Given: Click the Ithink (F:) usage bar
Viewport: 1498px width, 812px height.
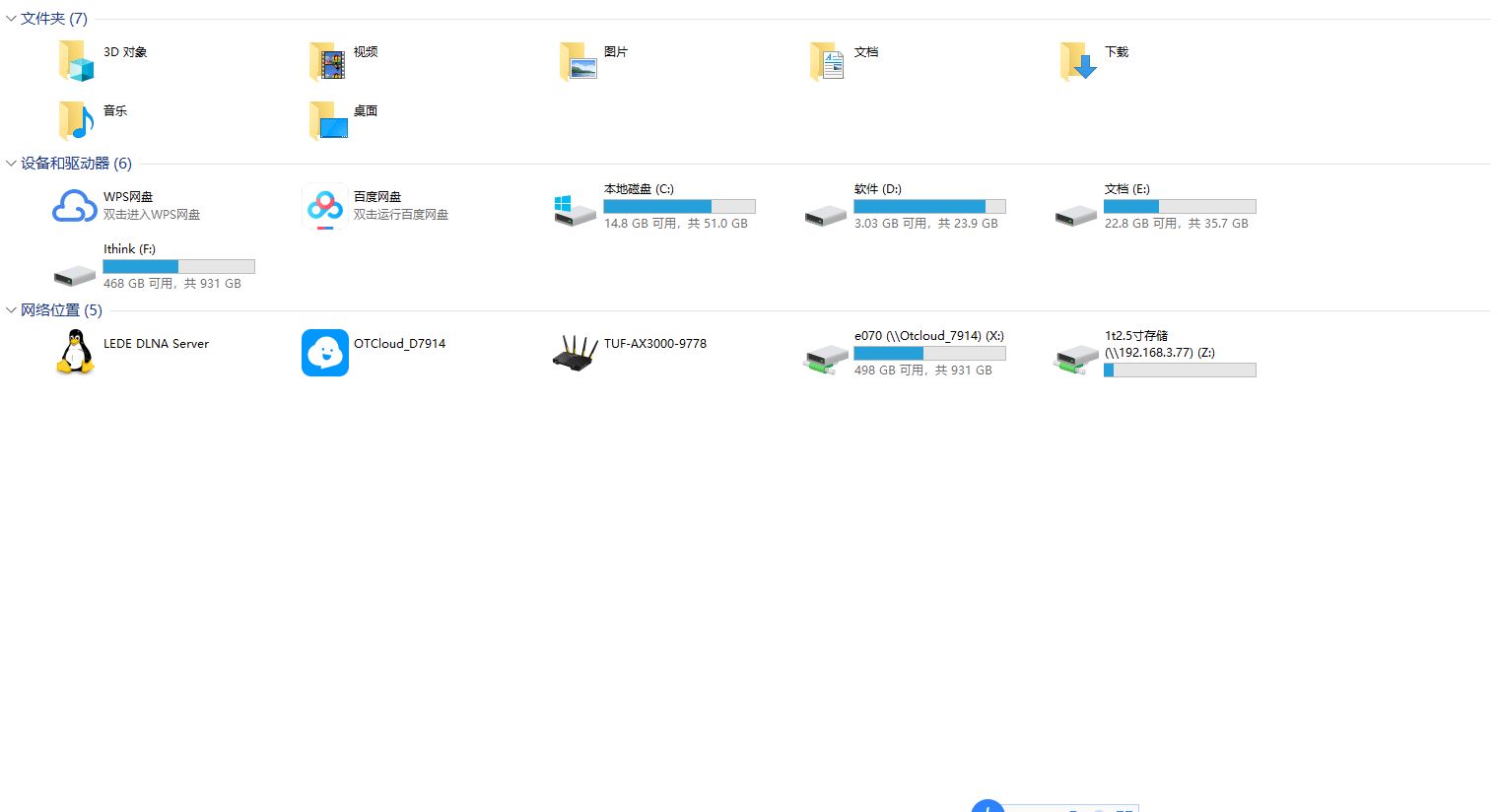Looking at the screenshot, I should pos(179,267).
